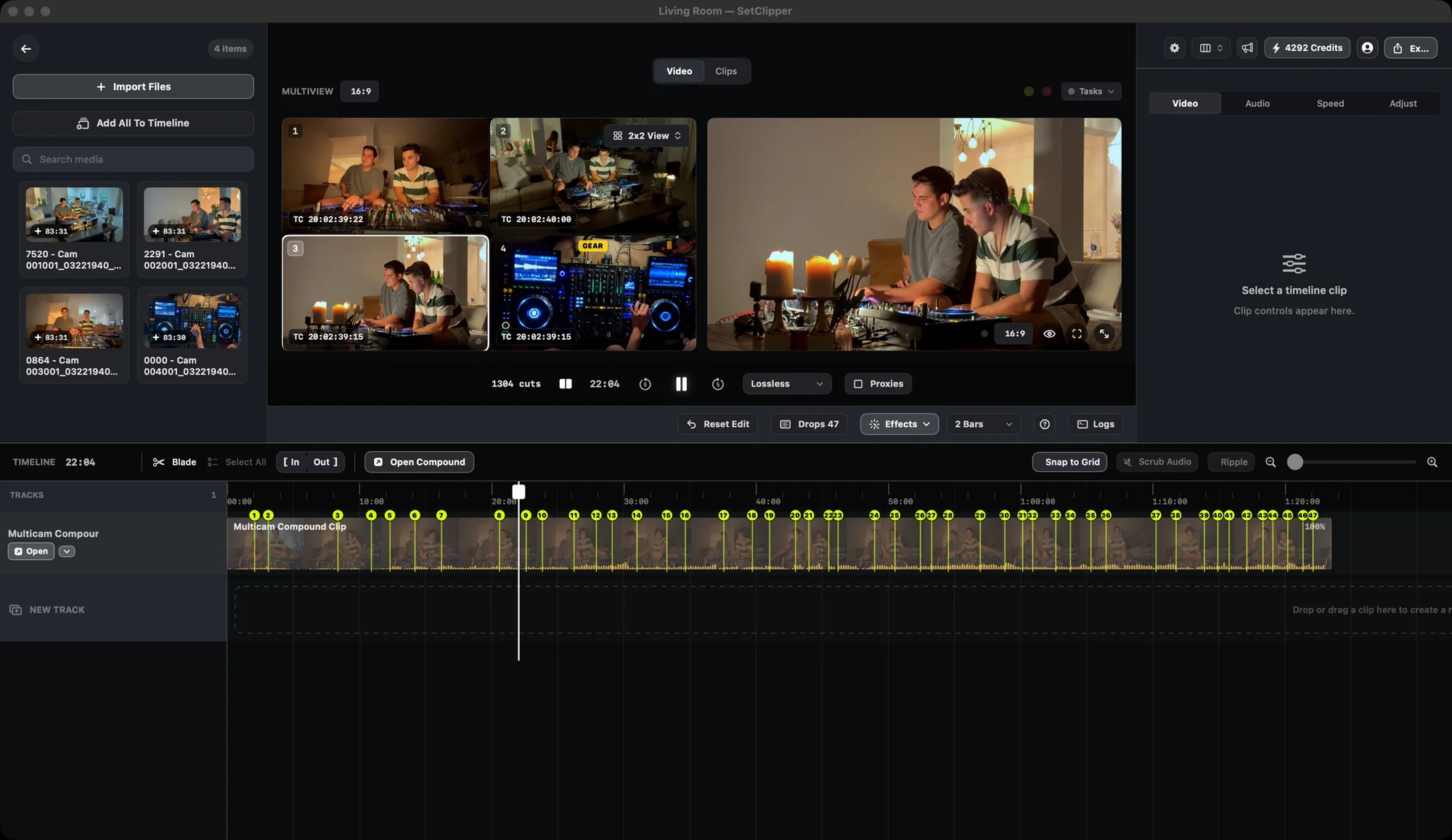Select the 0864 - Cam media thumbnail
The image size is (1452, 840).
(x=74, y=321)
